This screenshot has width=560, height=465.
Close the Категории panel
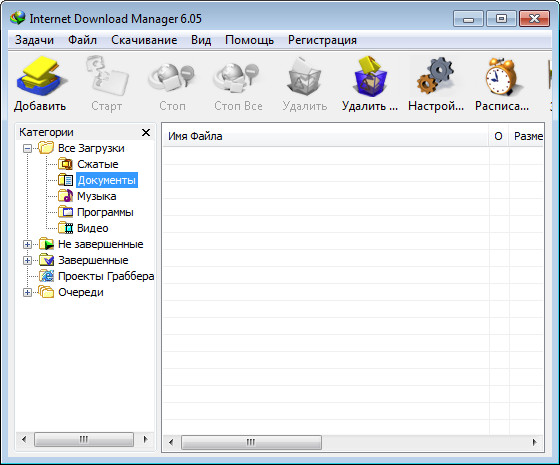pos(146,132)
